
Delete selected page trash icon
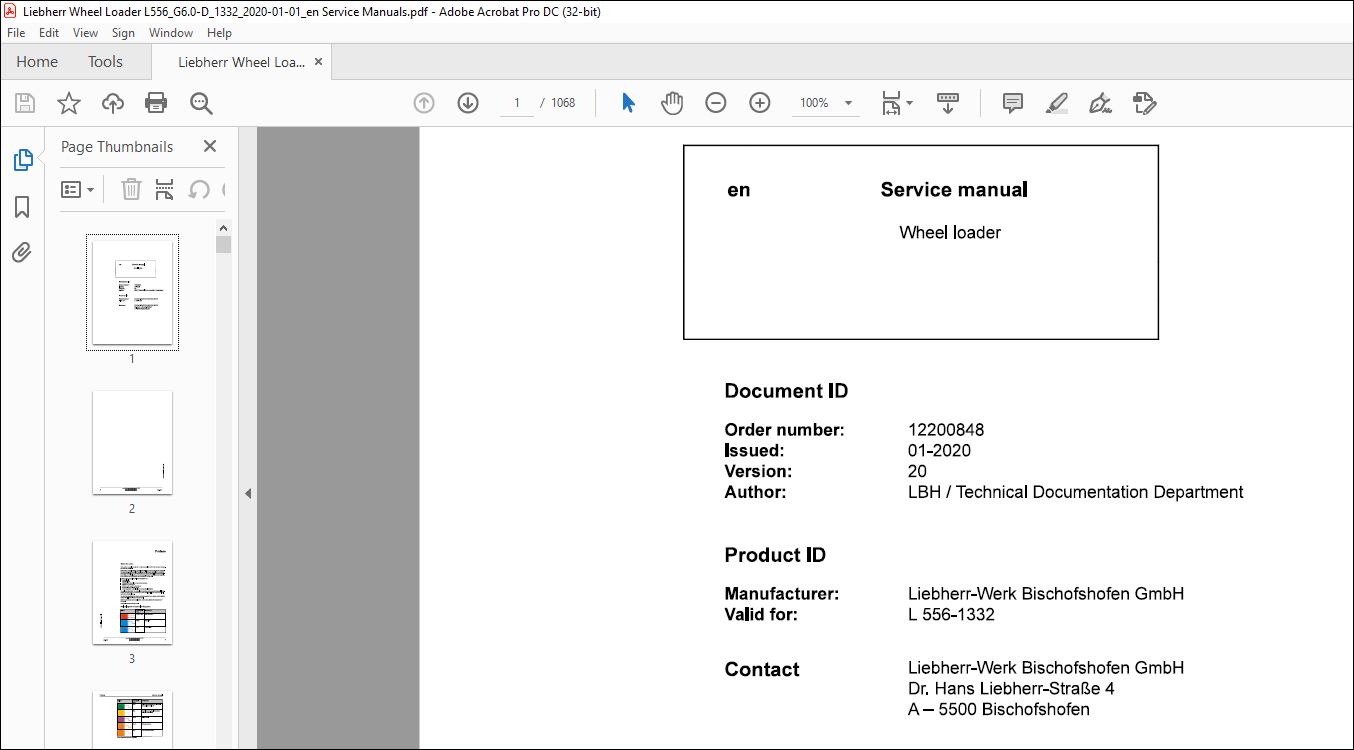click(x=131, y=189)
